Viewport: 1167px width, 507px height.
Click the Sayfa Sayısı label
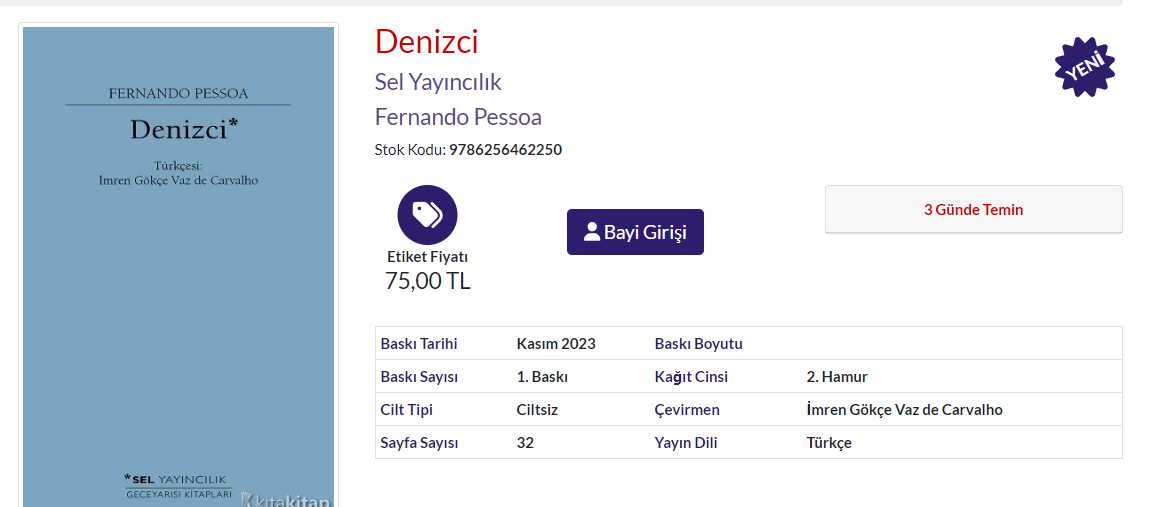419,443
